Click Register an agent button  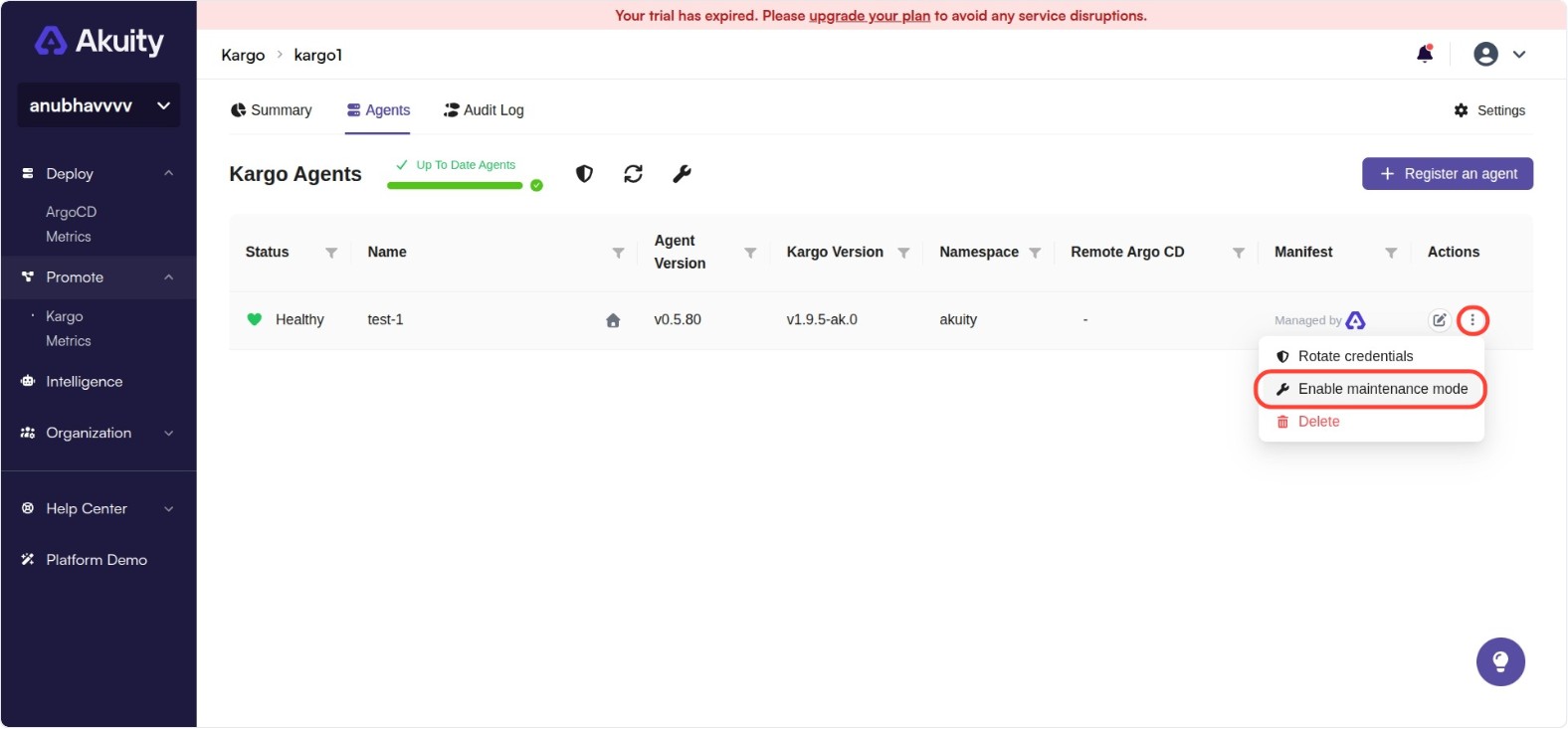coord(1447,174)
